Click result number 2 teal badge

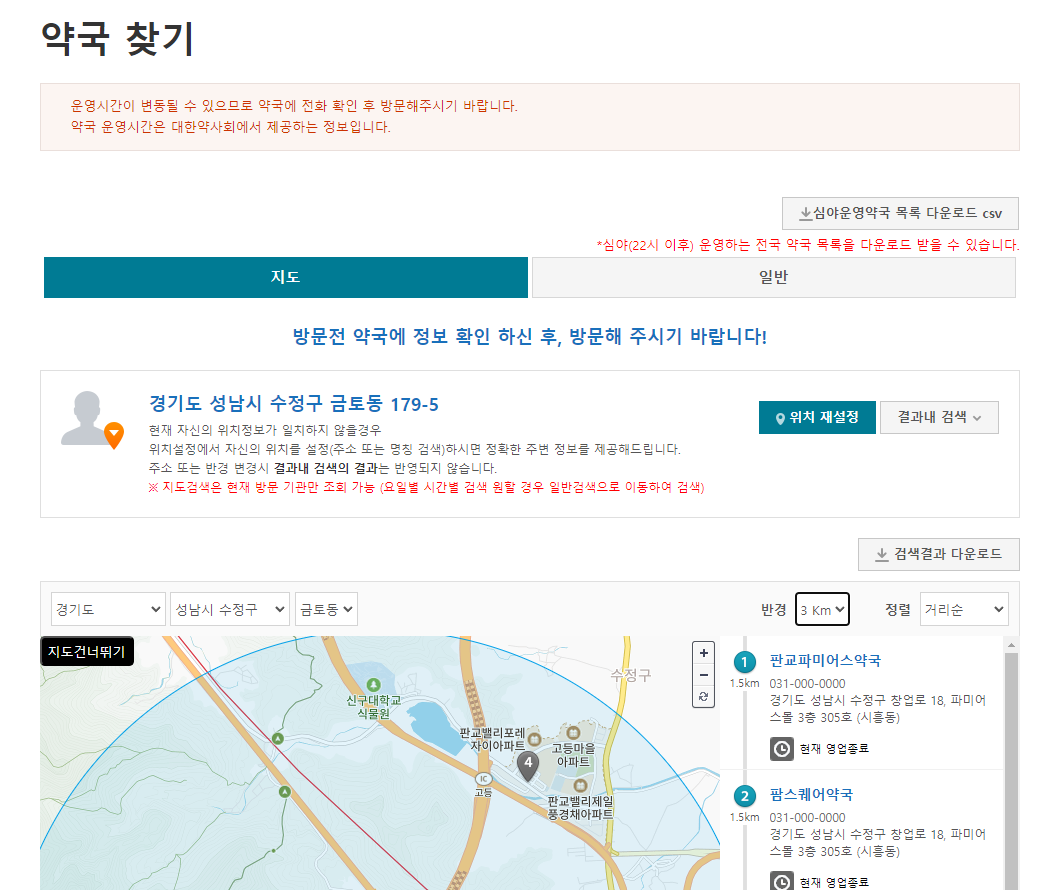tap(744, 796)
